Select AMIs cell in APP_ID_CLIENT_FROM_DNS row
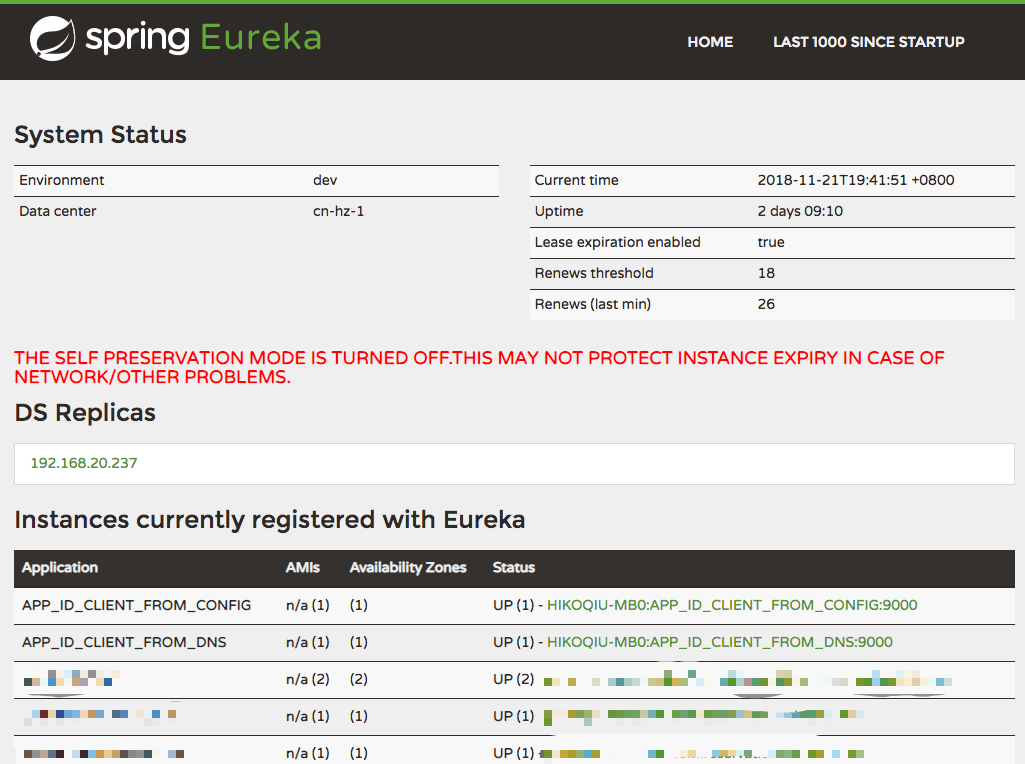 pos(307,642)
